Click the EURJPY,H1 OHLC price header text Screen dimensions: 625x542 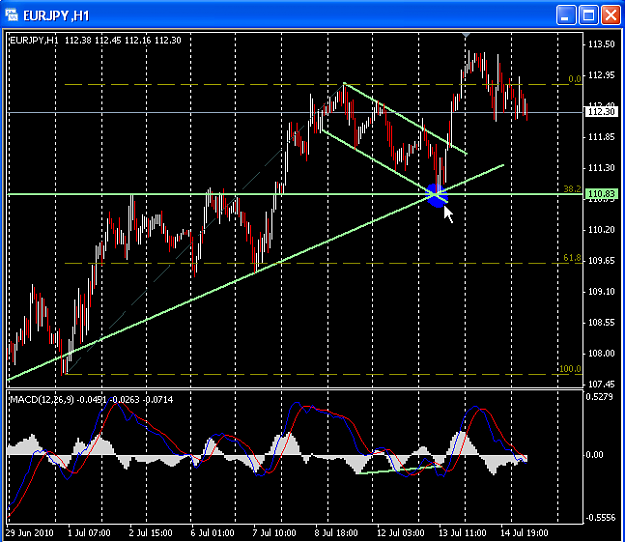tap(95, 40)
